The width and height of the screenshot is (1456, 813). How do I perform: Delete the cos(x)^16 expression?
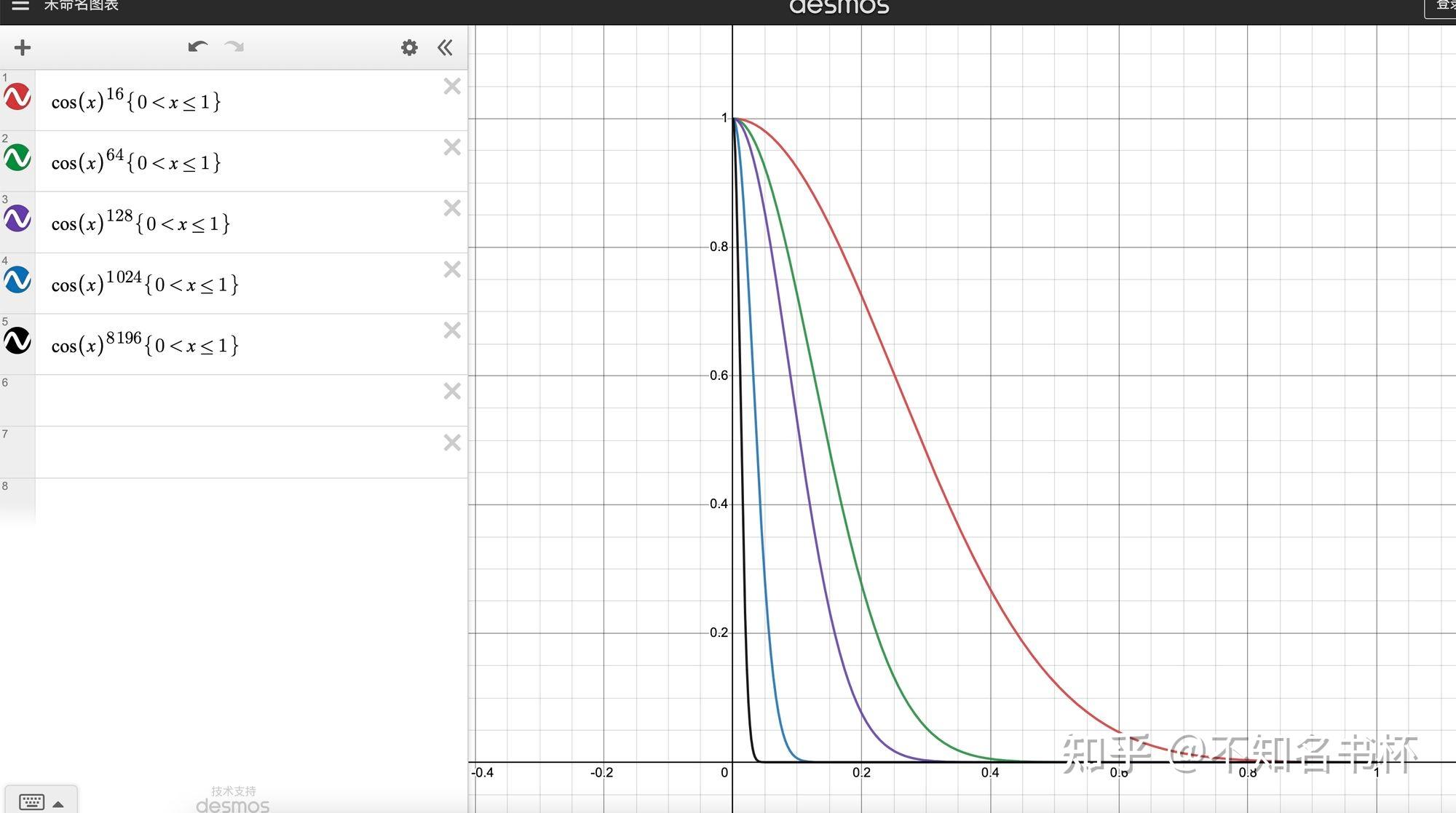coord(452,87)
